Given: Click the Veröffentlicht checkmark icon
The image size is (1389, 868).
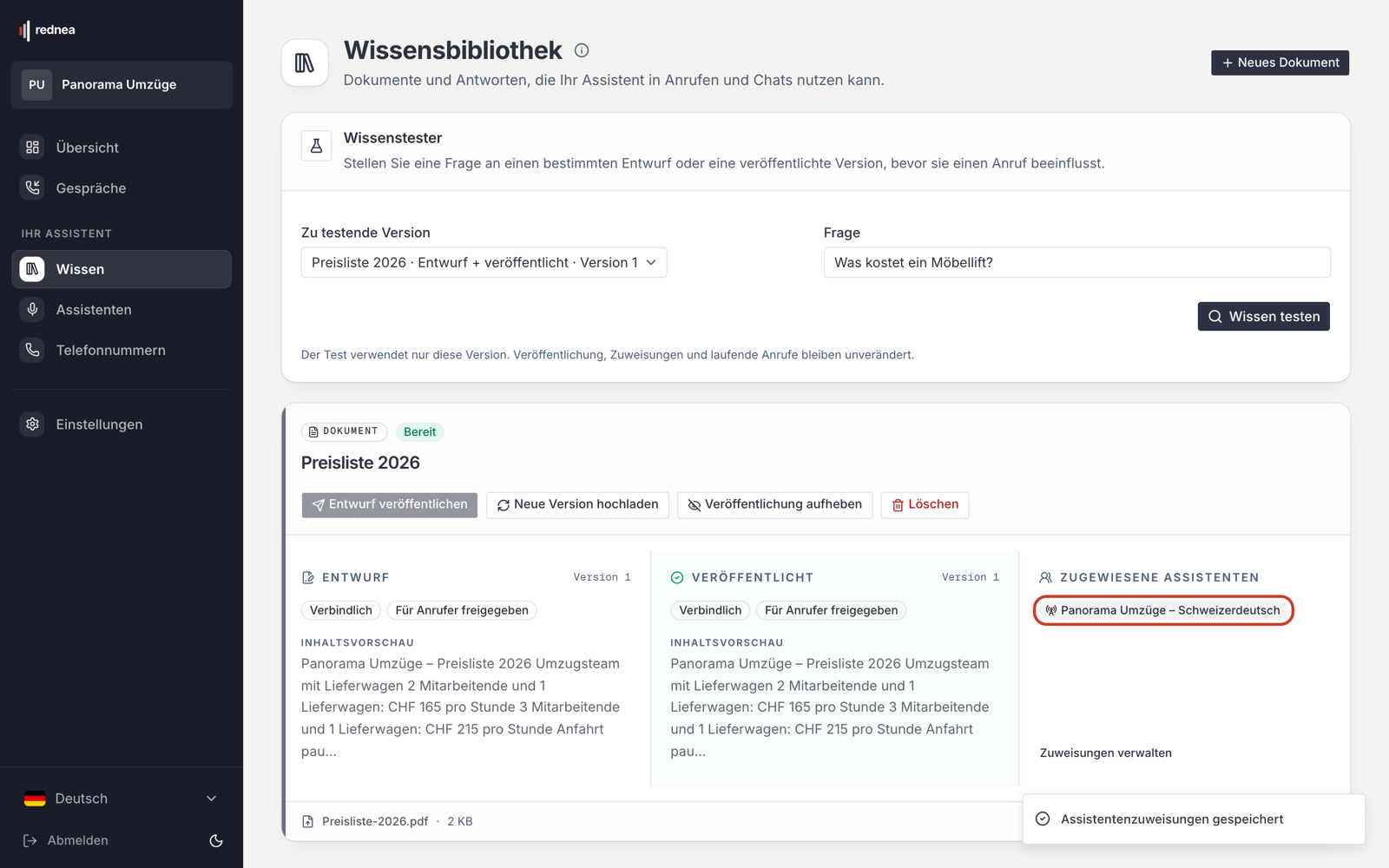Looking at the screenshot, I should coord(677,577).
